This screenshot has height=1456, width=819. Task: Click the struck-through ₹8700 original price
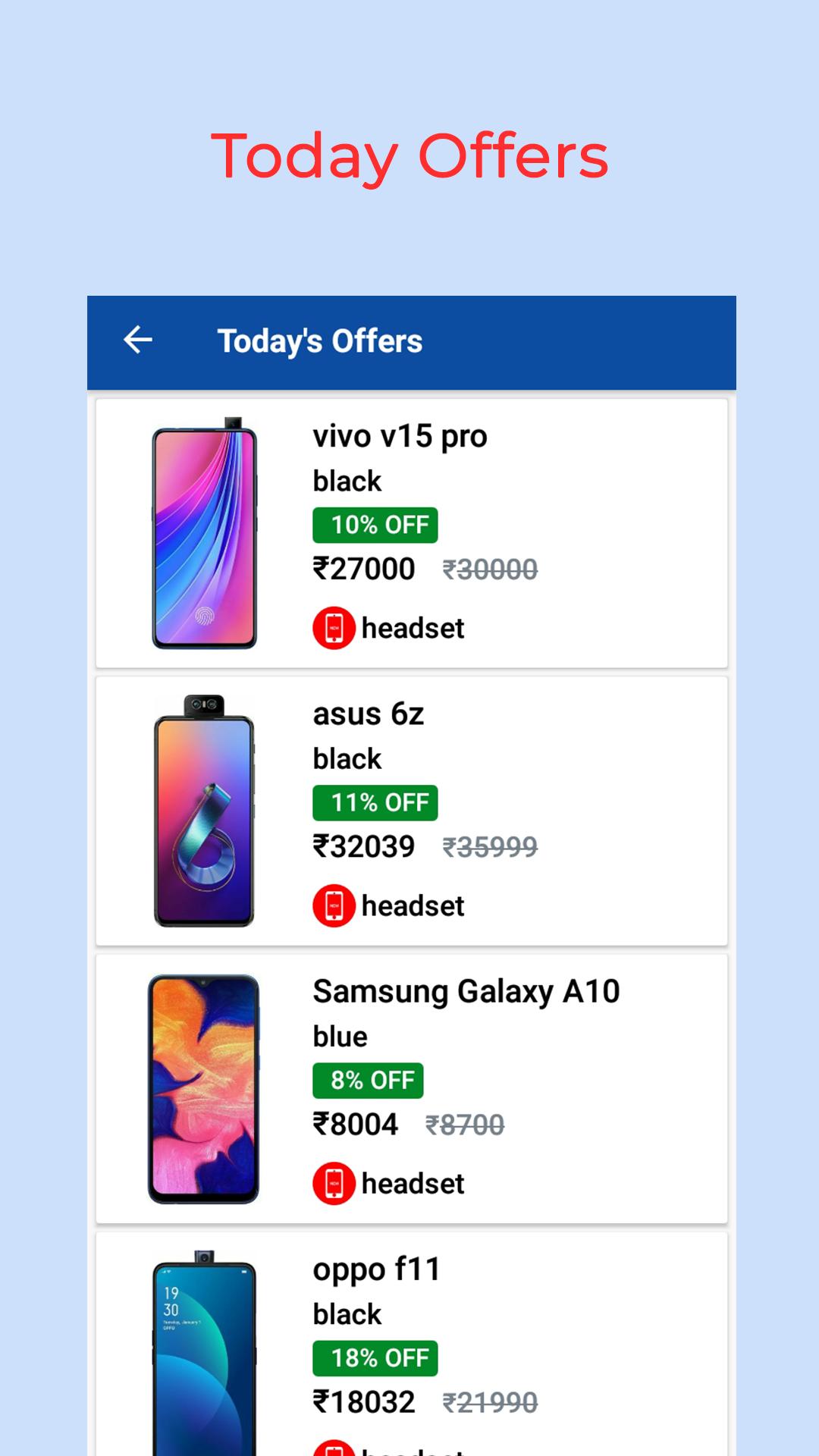(x=465, y=1125)
